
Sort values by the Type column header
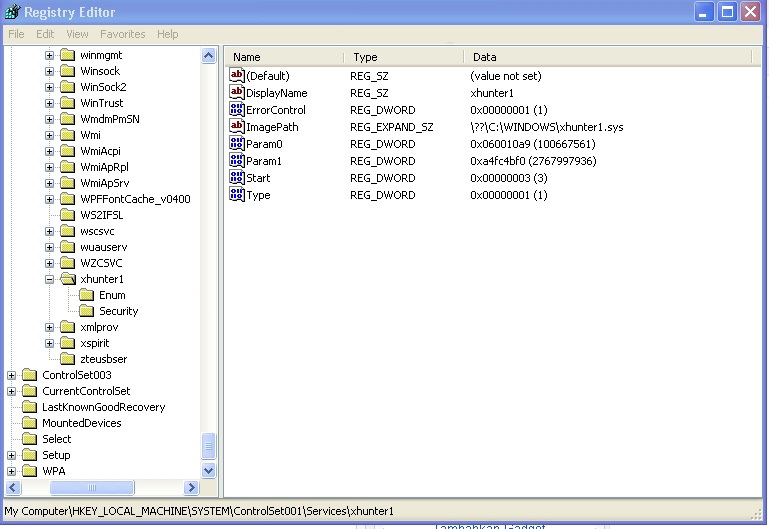(404, 57)
